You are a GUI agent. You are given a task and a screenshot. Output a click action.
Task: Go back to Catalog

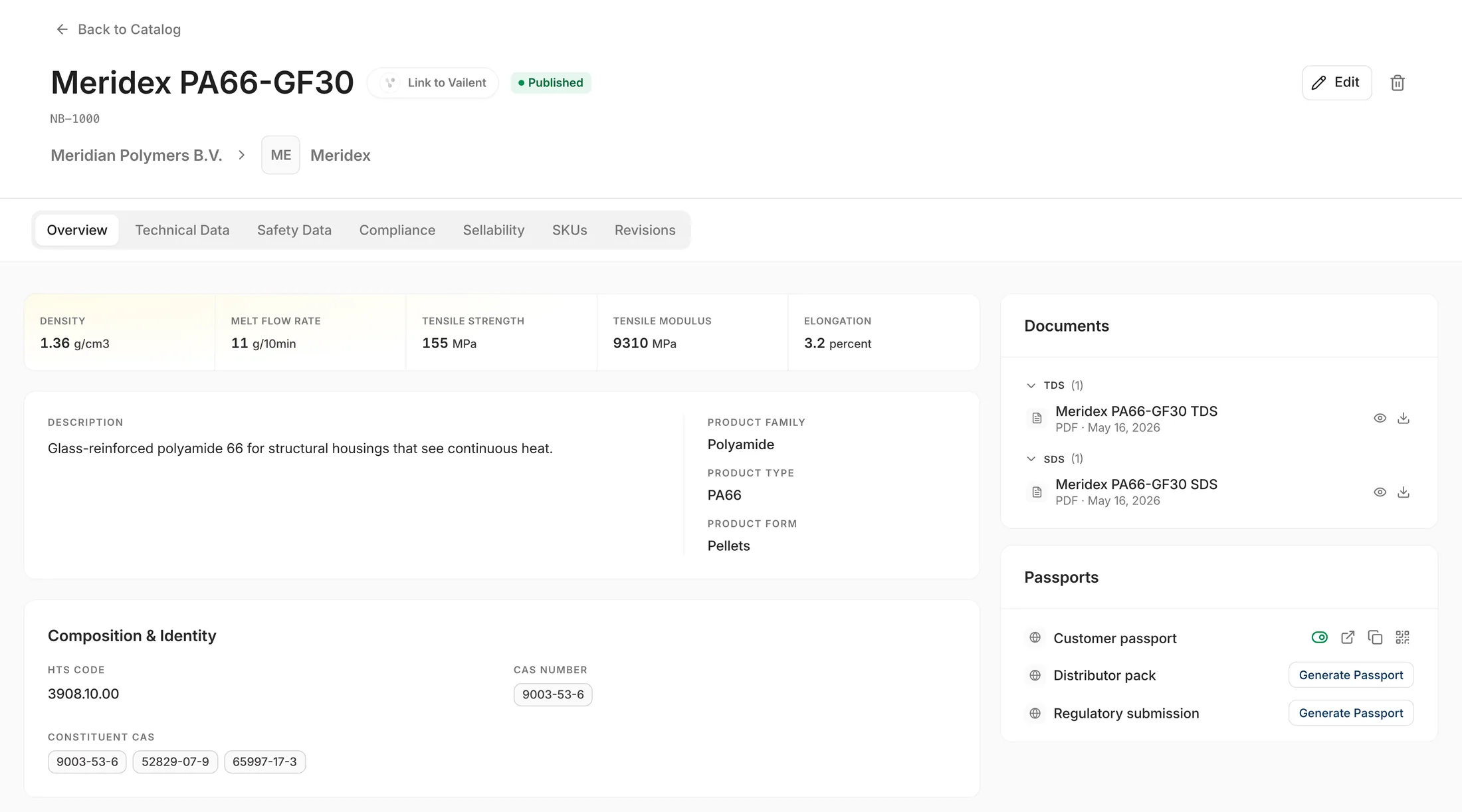pyautogui.click(x=118, y=29)
